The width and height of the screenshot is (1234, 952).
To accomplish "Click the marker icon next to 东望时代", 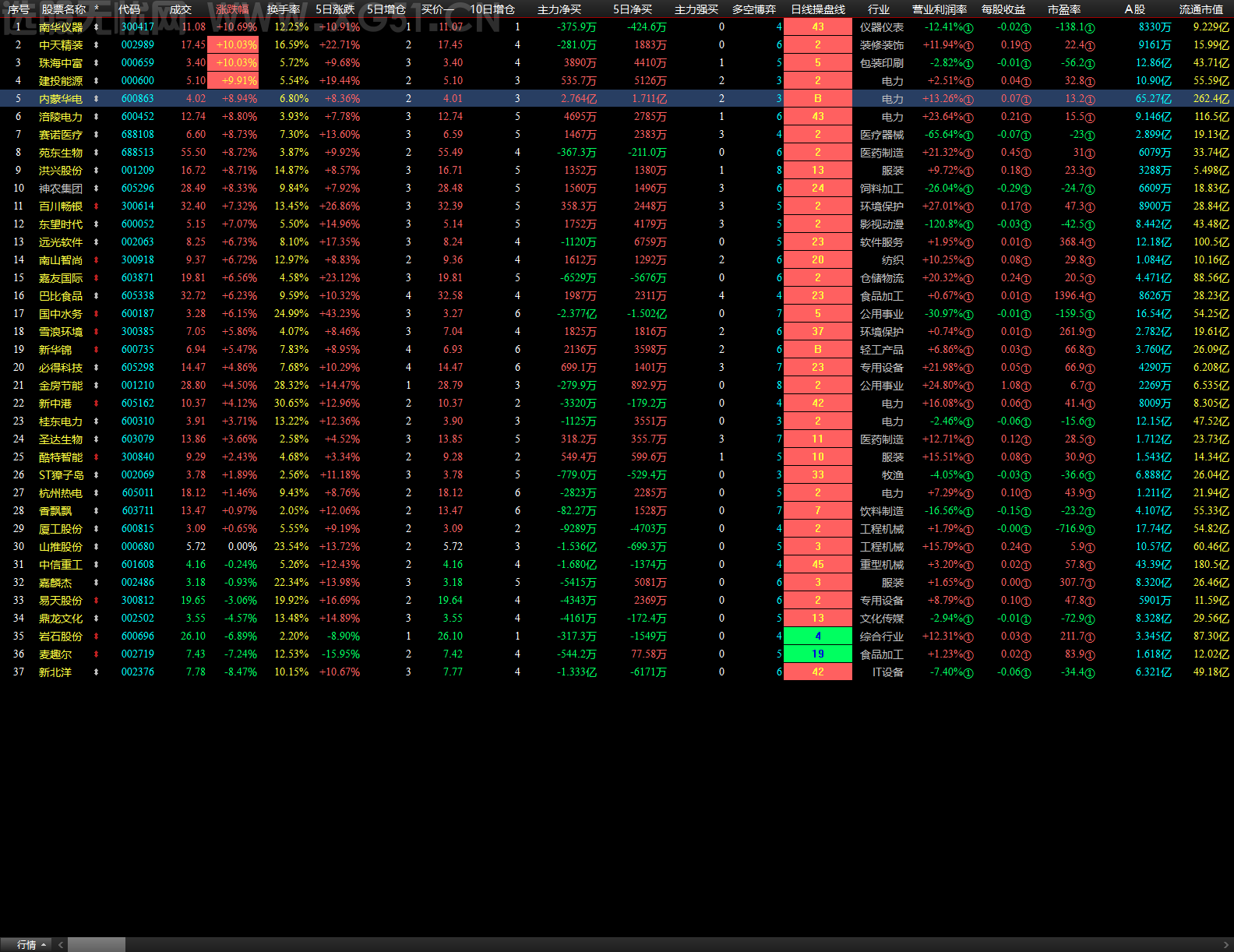I will [97, 224].
